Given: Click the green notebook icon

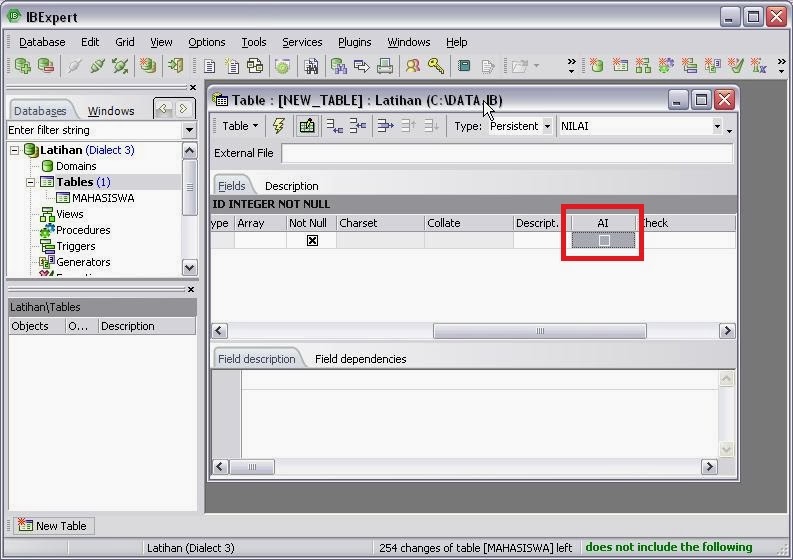Looking at the screenshot, I should [x=464, y=66].
